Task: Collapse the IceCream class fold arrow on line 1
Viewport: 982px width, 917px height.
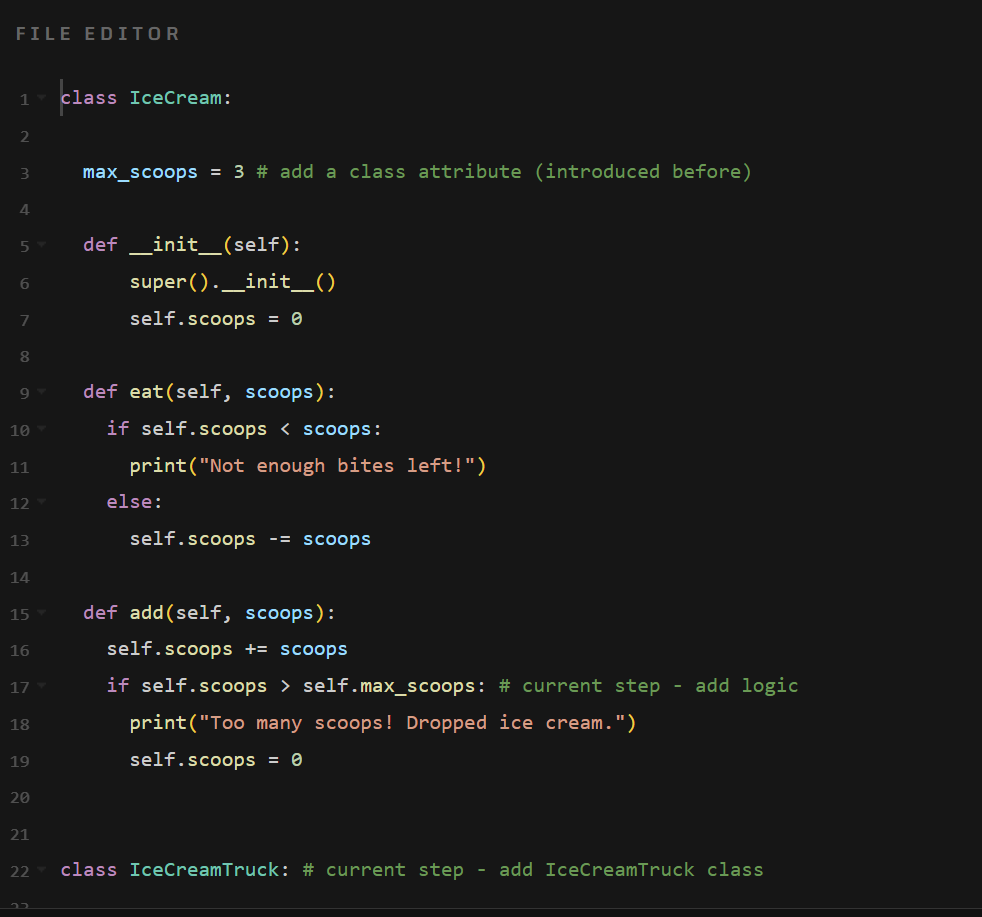Action: [42, 98]
